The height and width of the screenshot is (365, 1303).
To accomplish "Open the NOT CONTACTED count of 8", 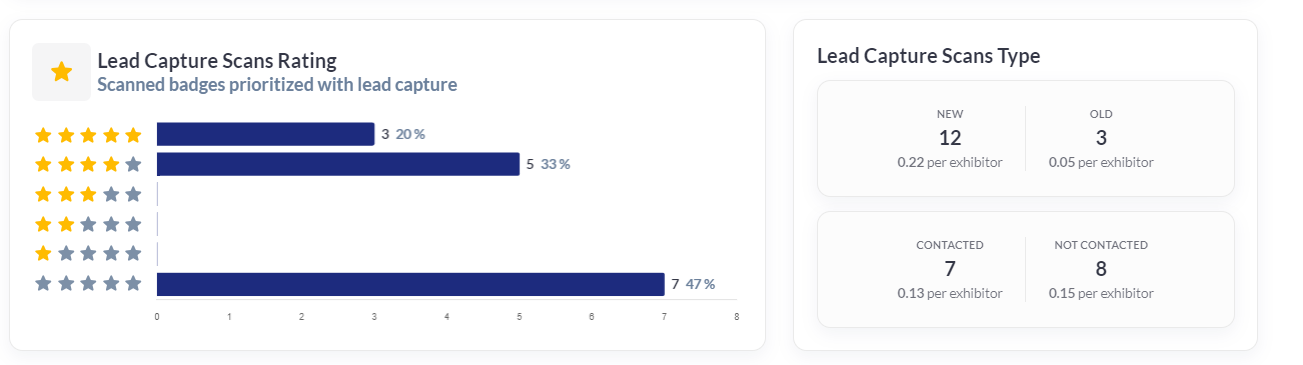I will (x=1101, y=269).
